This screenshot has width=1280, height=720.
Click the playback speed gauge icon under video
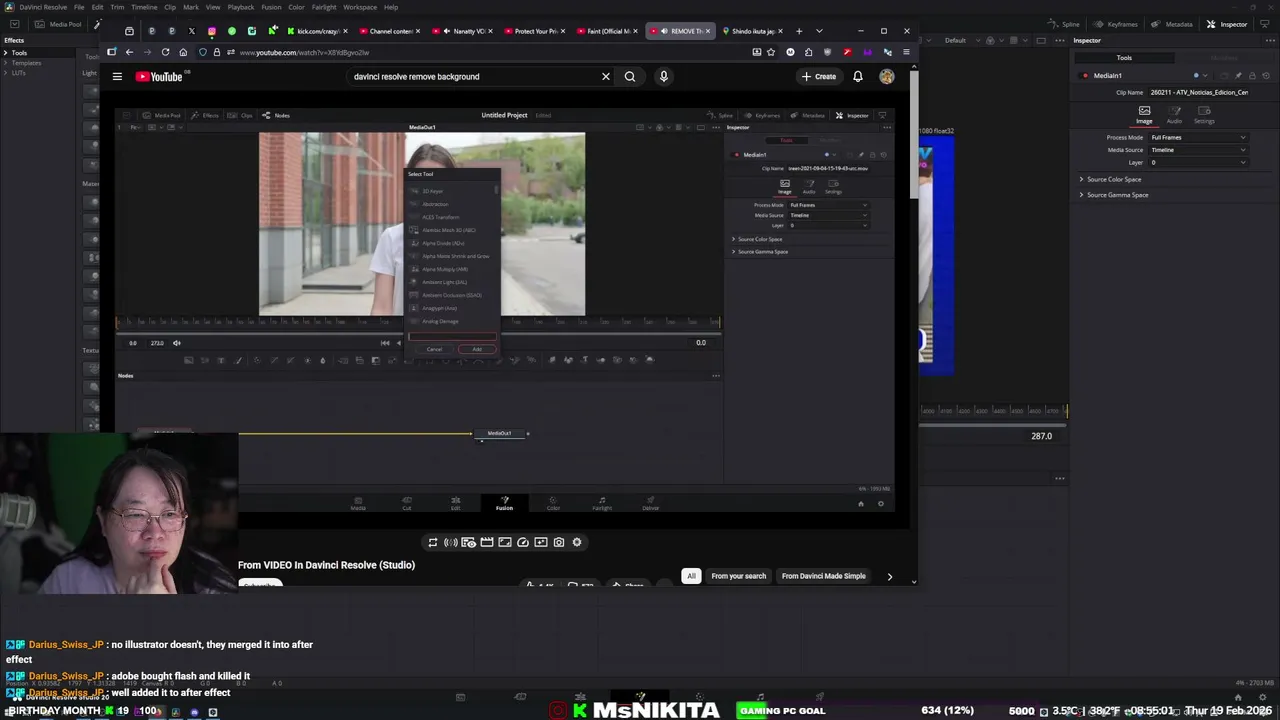pos(523,542)
